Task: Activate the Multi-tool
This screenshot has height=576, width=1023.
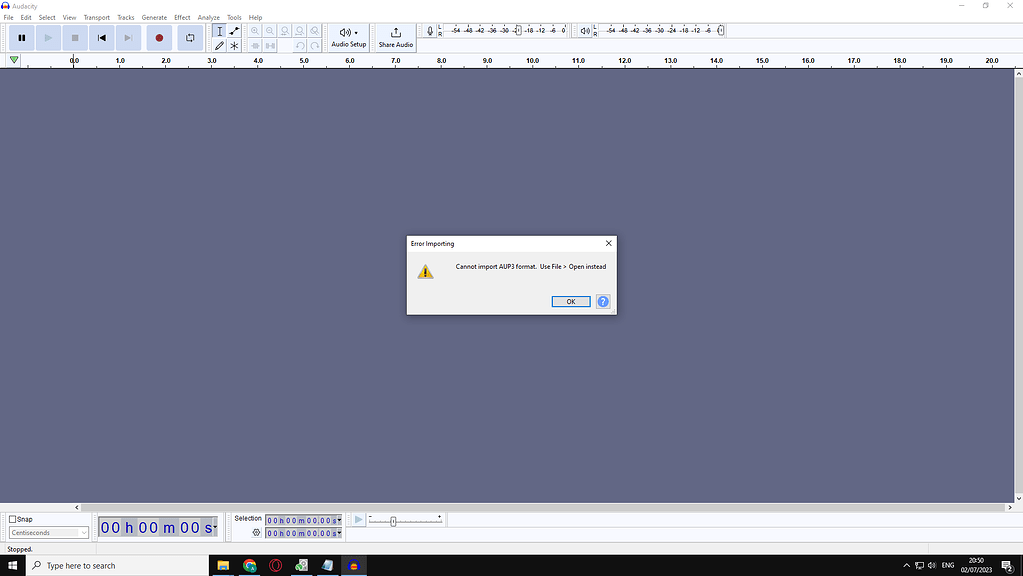Action: point(233,45)
